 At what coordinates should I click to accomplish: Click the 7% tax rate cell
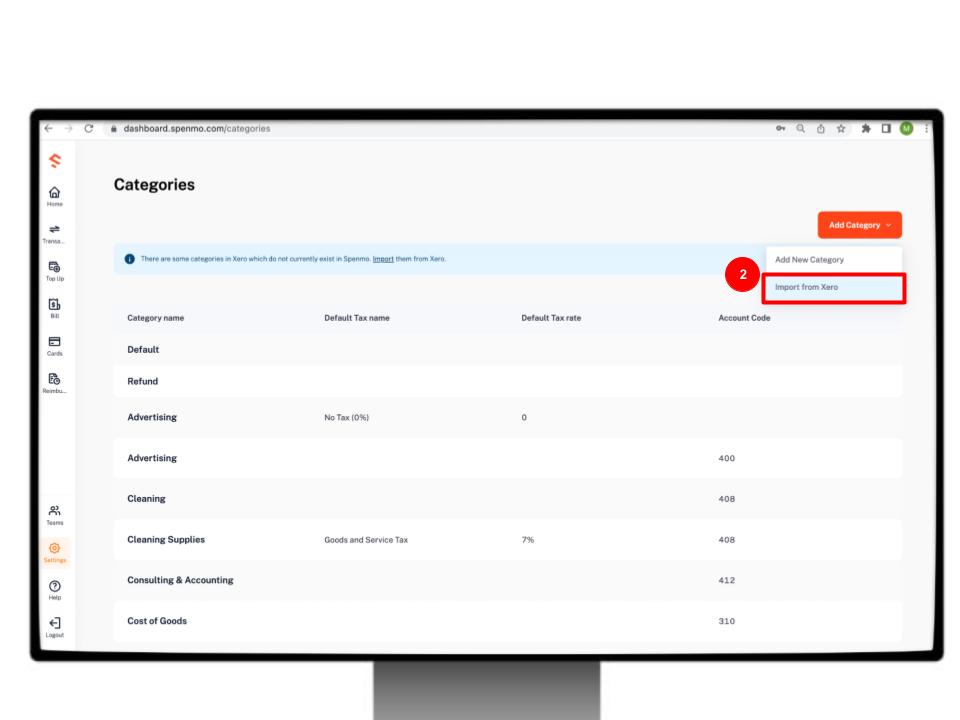click(528, 540)
